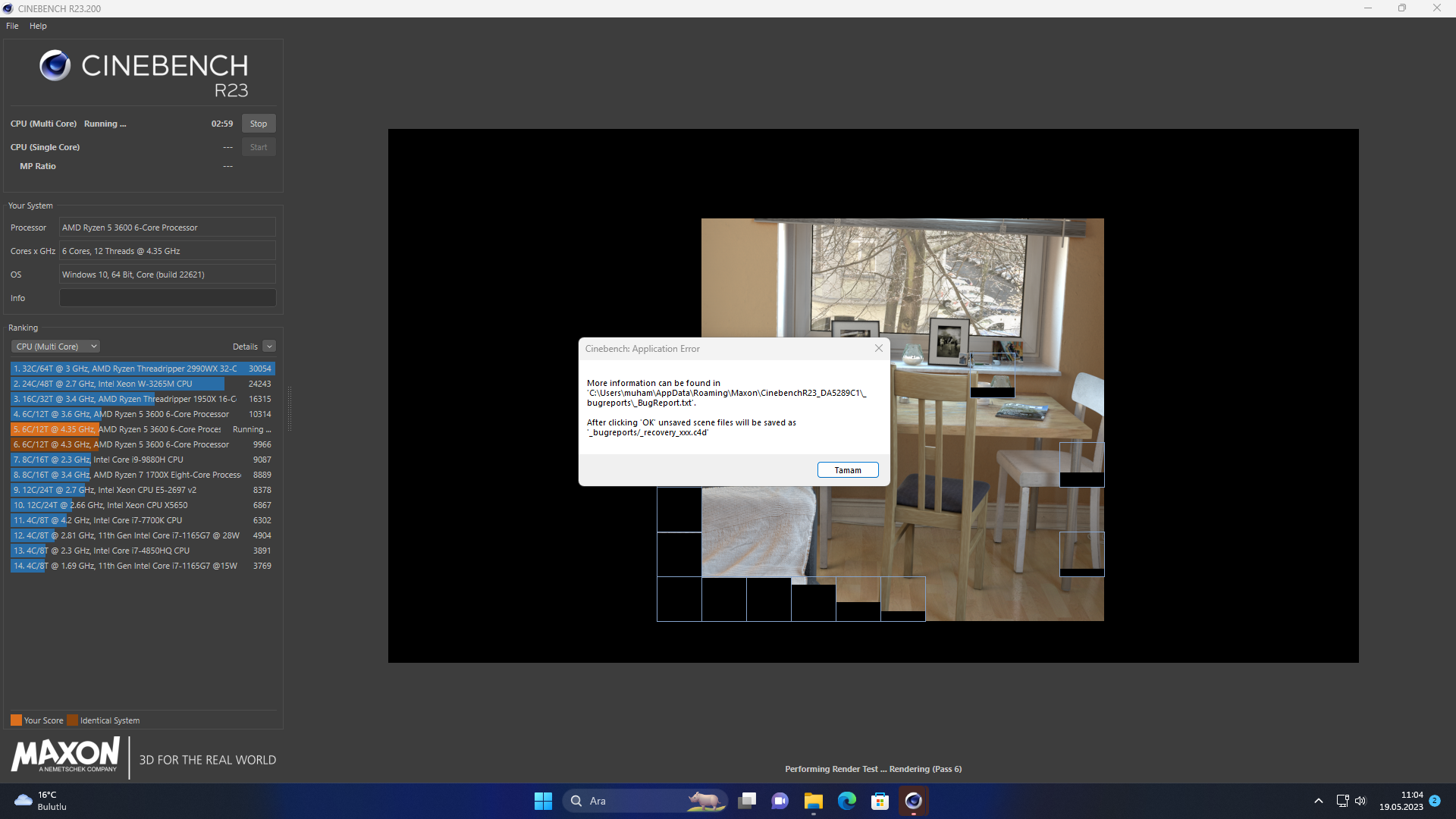This screenshot has height=819, width=1456.
Task: Expand the Details chevron in Ranking
Action: (269, 347)
